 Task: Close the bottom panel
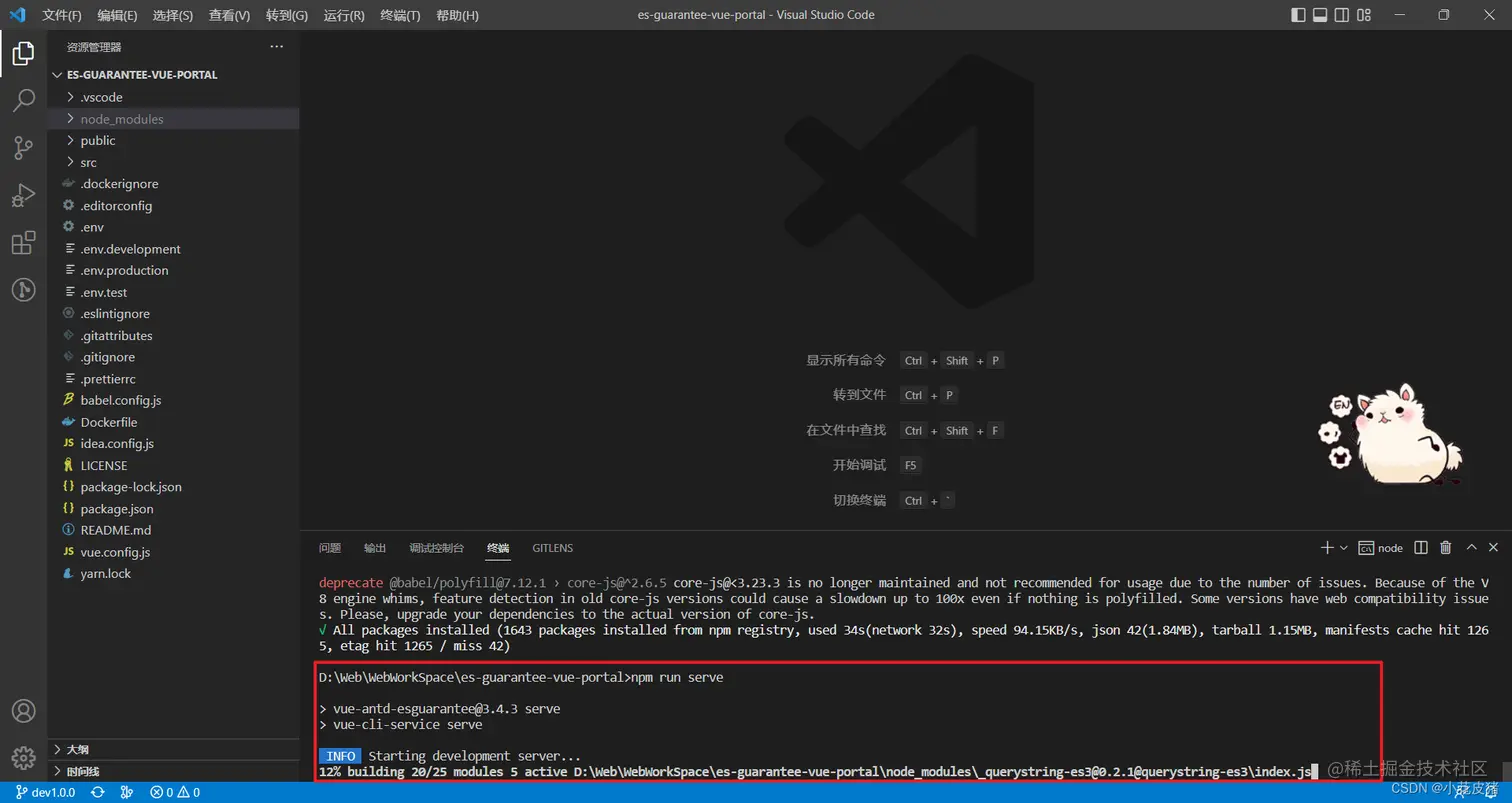tap(1493, 548)
